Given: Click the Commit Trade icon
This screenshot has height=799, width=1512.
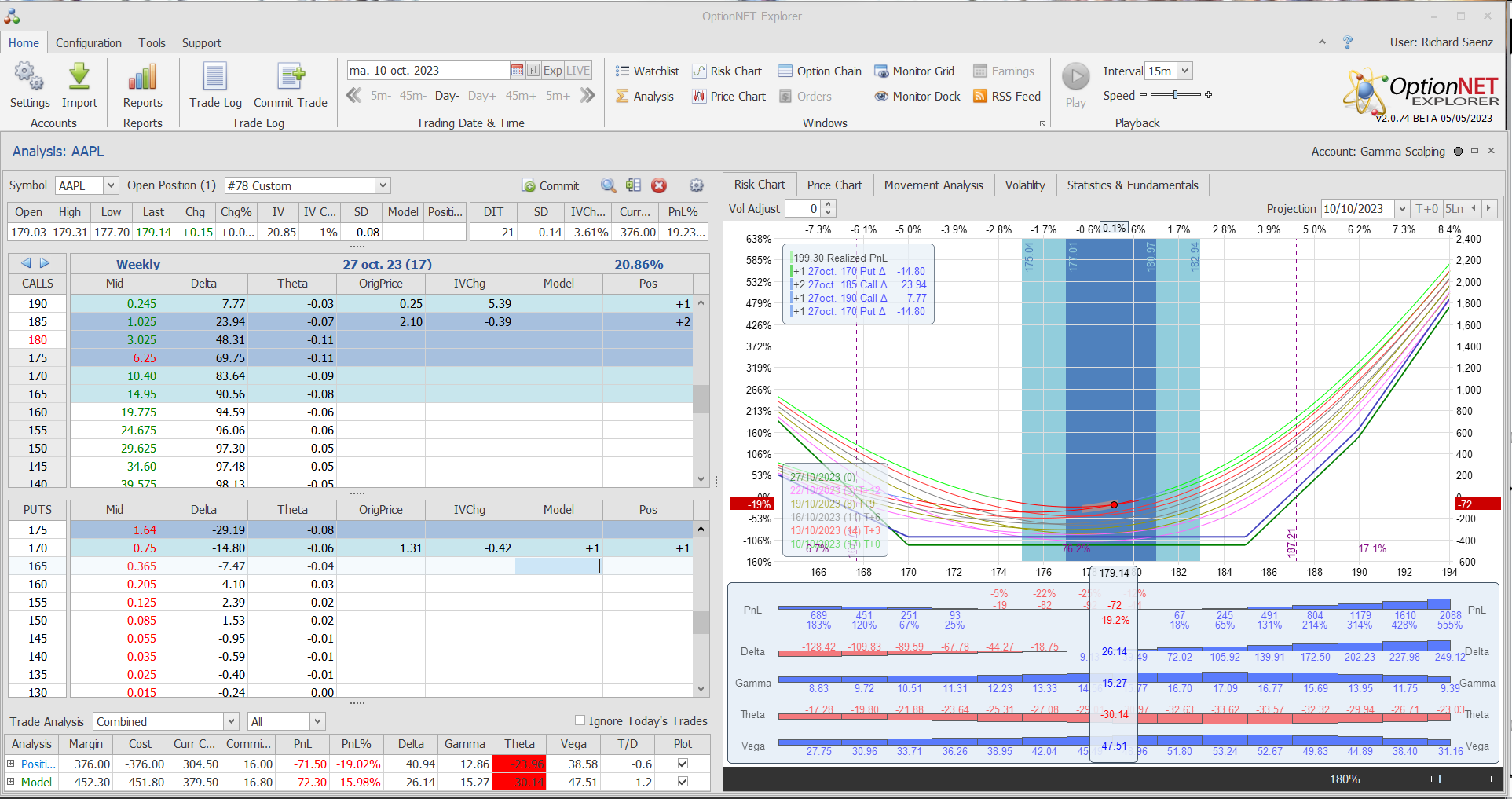Looking at the screenshot, I should pyautogui.click(x=291, y=77).
